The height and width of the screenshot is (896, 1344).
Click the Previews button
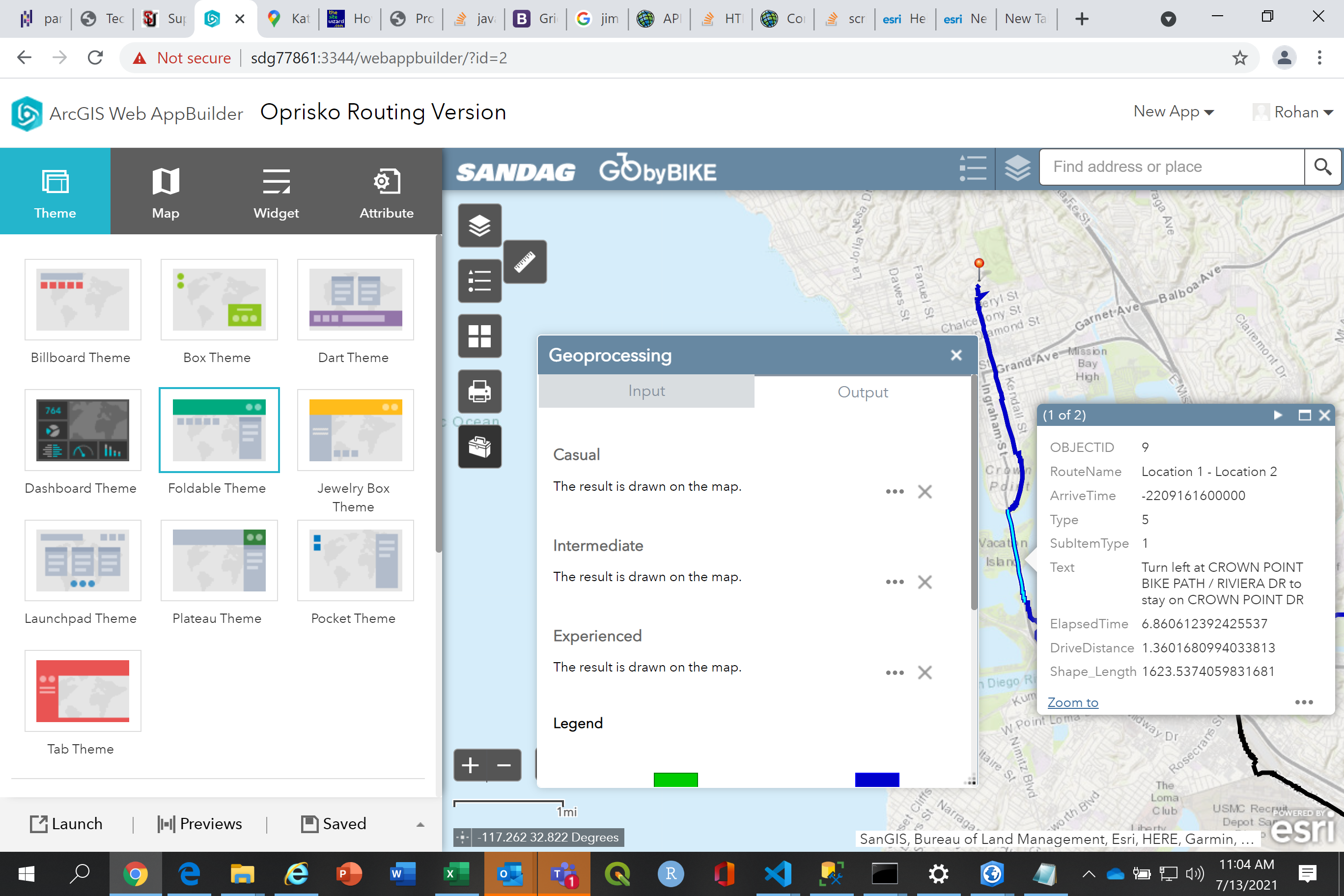click(199, 823)
